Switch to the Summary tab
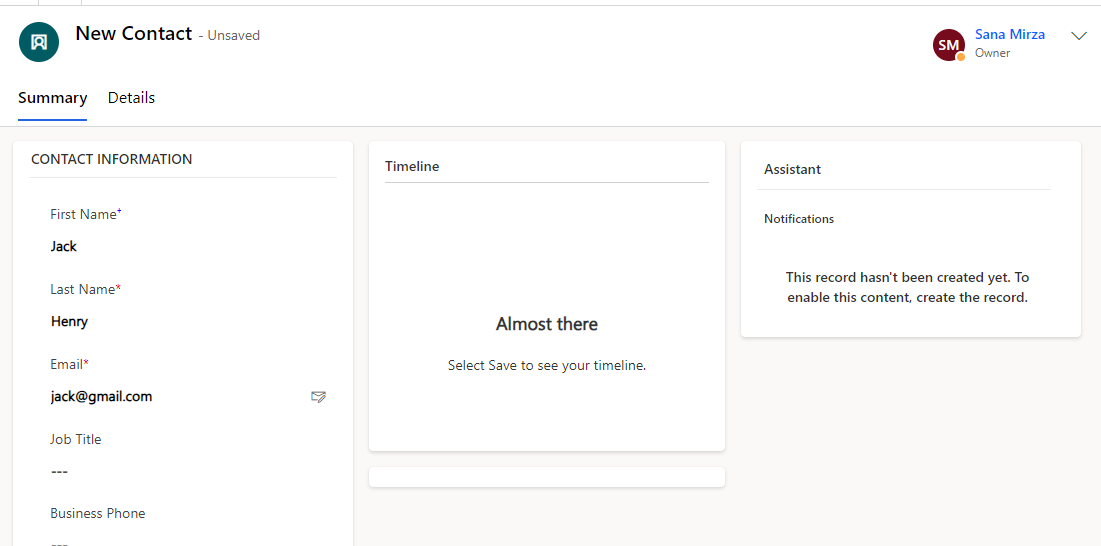This screenshot has height=546, width=1101. pos(52,98)
